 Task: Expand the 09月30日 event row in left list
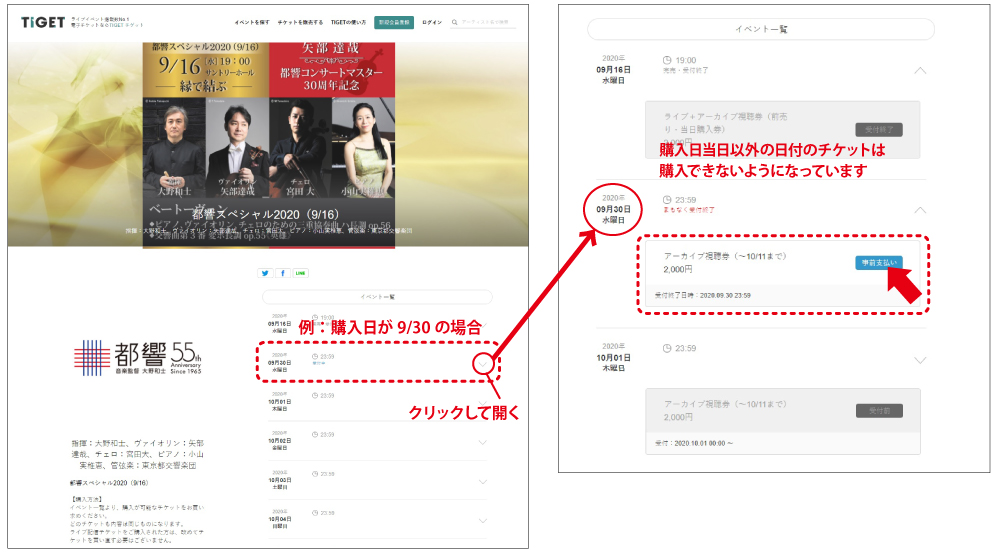(x=483, y=362)
